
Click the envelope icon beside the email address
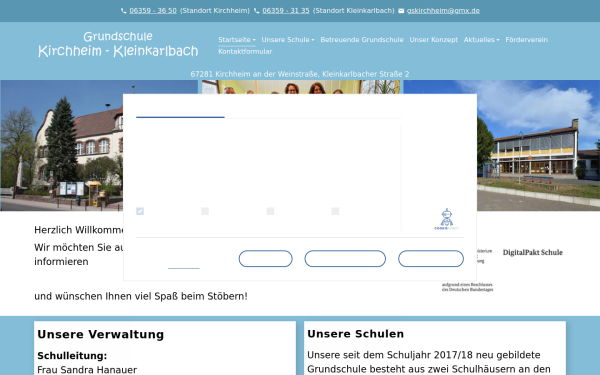click(401, 11)
